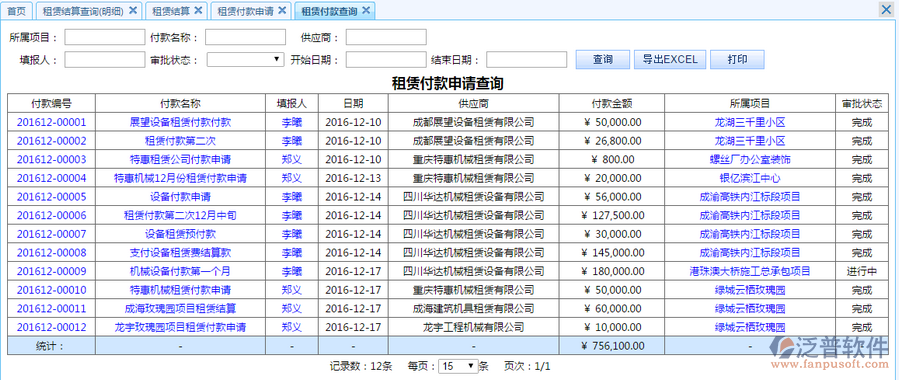Click the close-all X icon at top right

(x=887, y=9)
